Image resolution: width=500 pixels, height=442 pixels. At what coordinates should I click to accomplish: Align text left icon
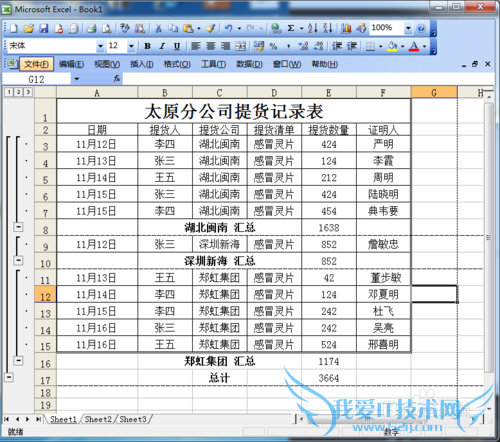click(196, 46)
